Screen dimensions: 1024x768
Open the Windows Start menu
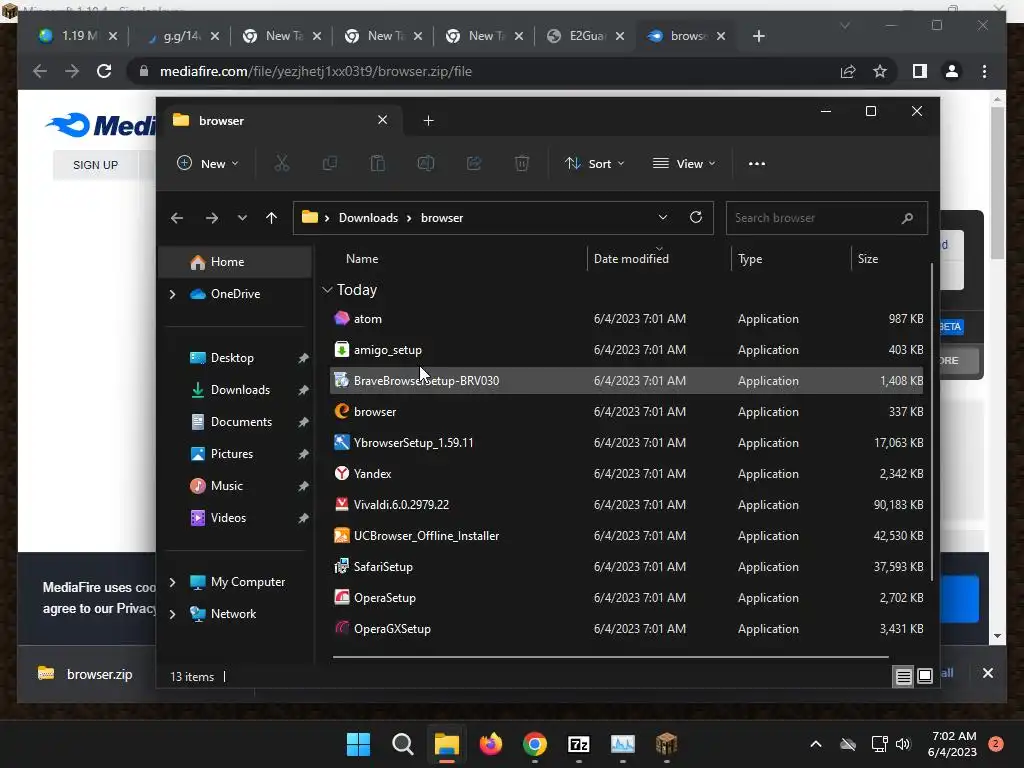coord(358,744)
